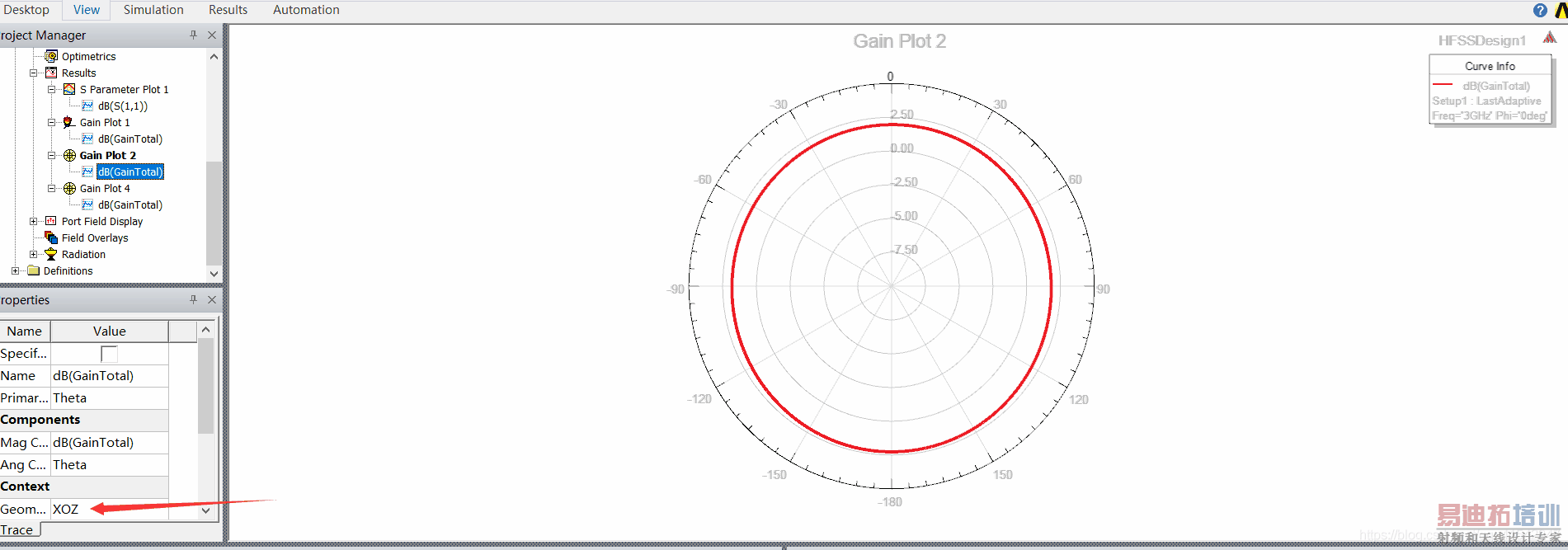Viewport: 1568px width, 550px height.
Task: Click the S Parameter Plot 1 icon
Action: [x=69, y=89]
